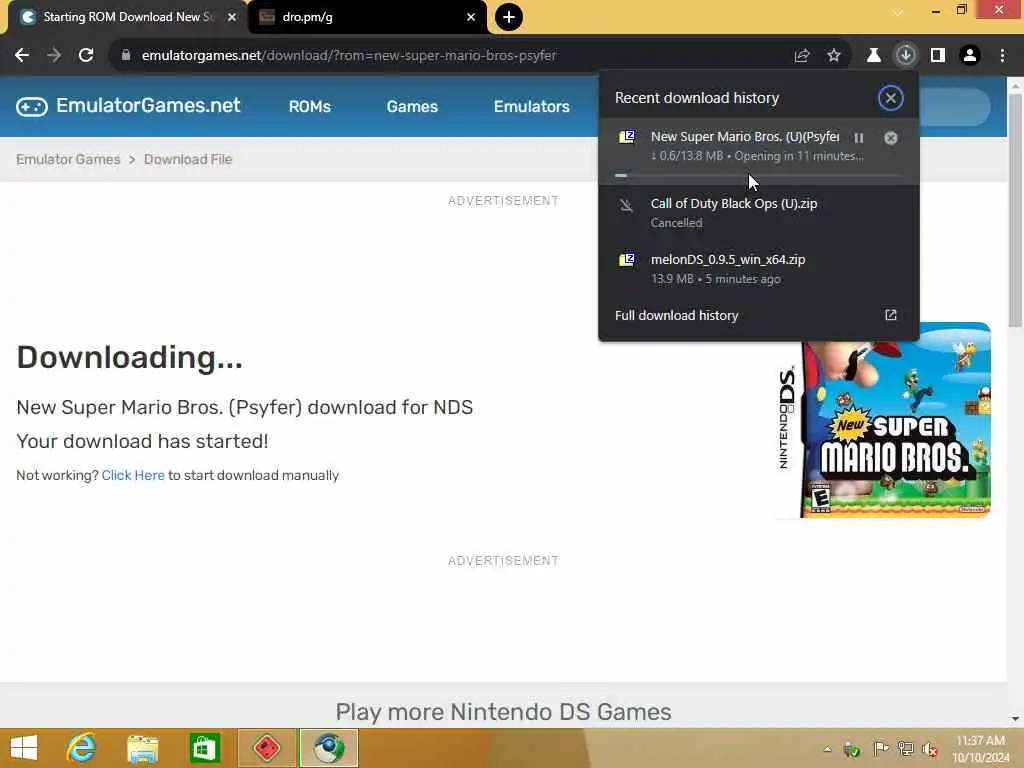Viewport: 1024px width, 768px height.
Task: Open a new browser tab
Action: (509, 17)
